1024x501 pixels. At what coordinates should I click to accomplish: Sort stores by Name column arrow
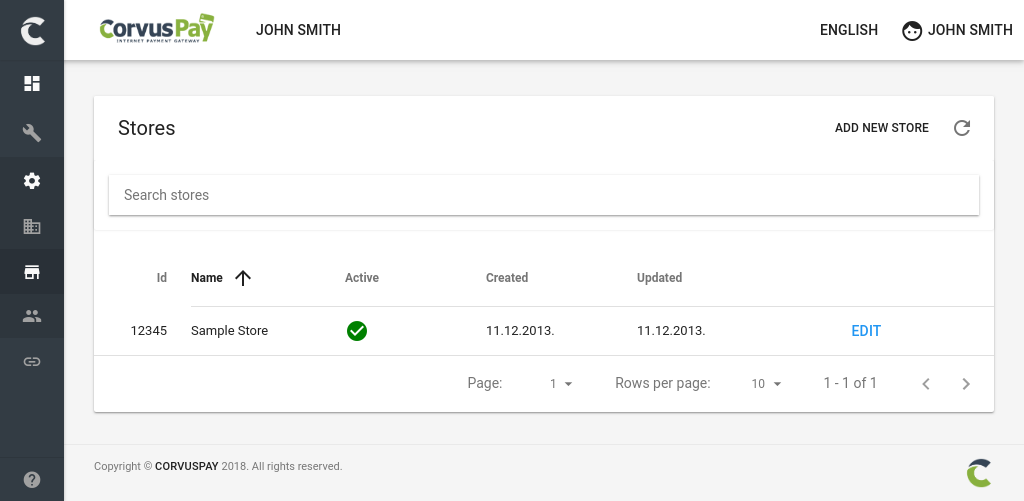(242, 278)
